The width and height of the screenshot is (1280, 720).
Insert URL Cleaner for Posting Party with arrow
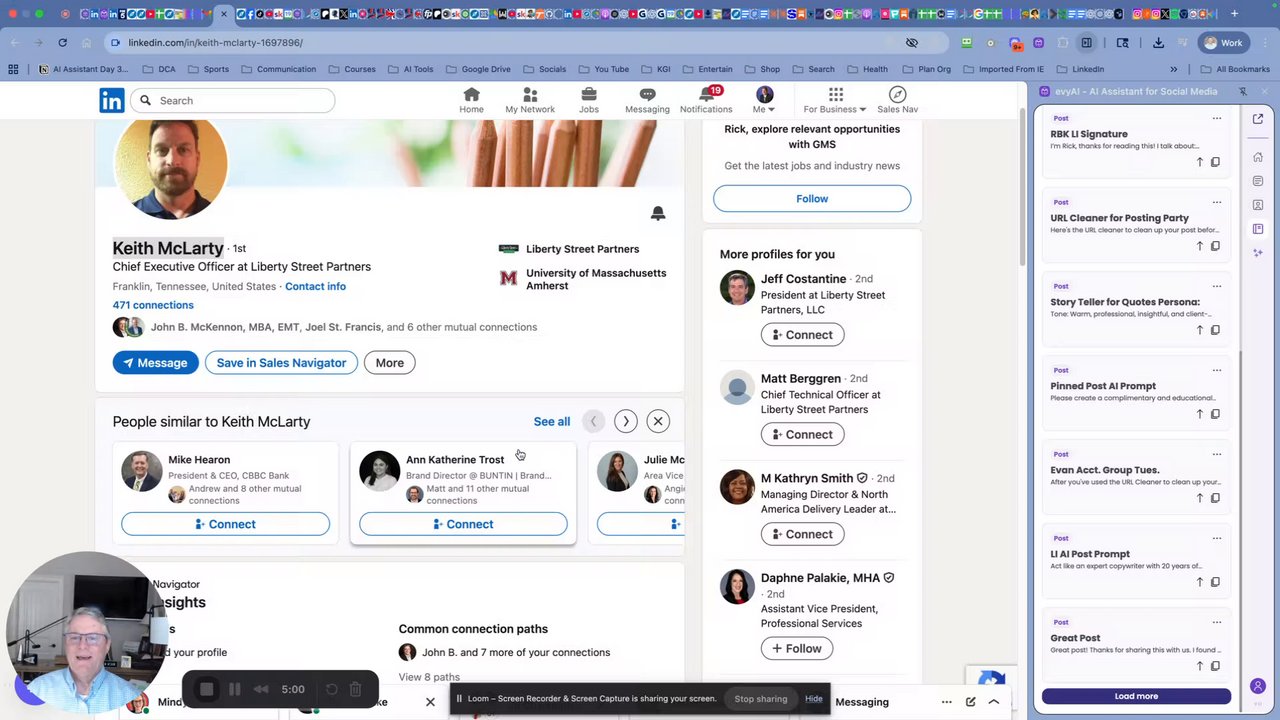pyautogui.click(x=1200, y=246)
